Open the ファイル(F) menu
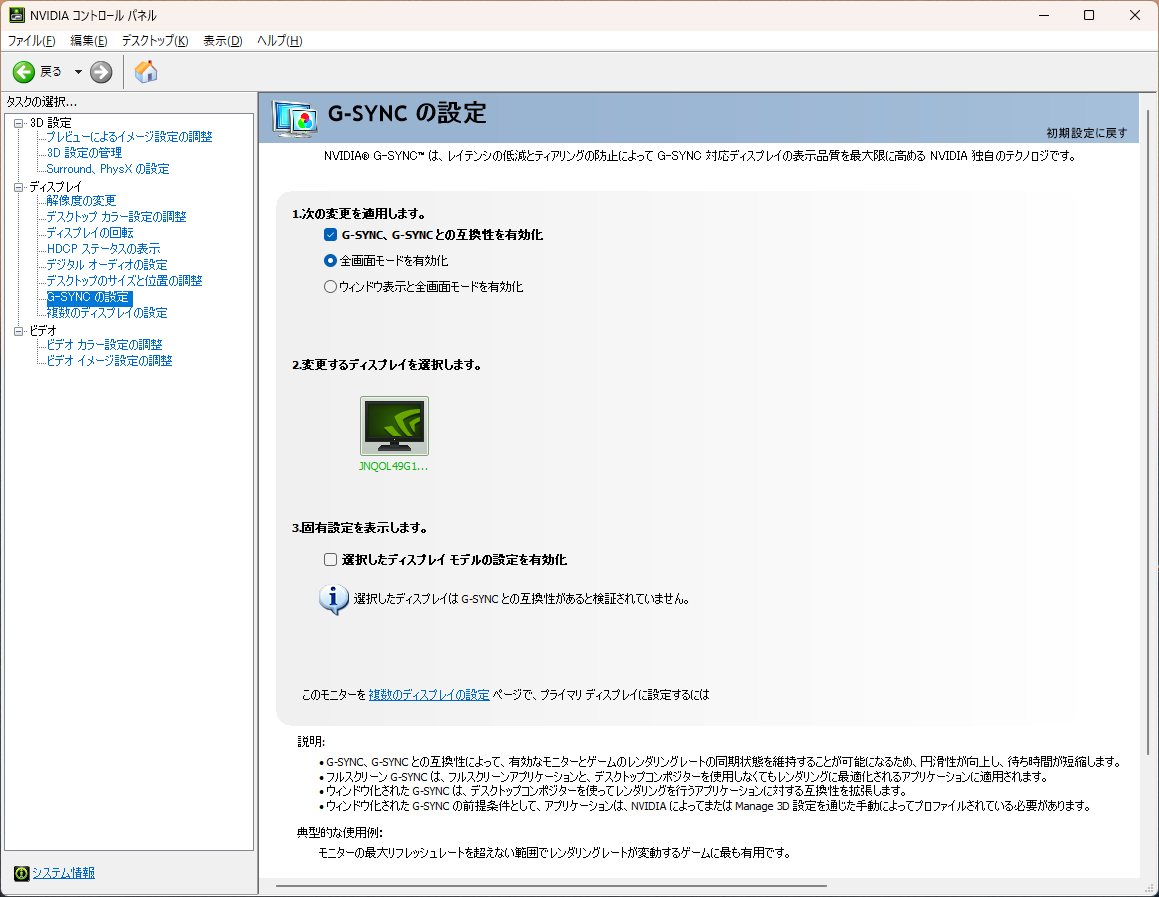 click(32, 41)
